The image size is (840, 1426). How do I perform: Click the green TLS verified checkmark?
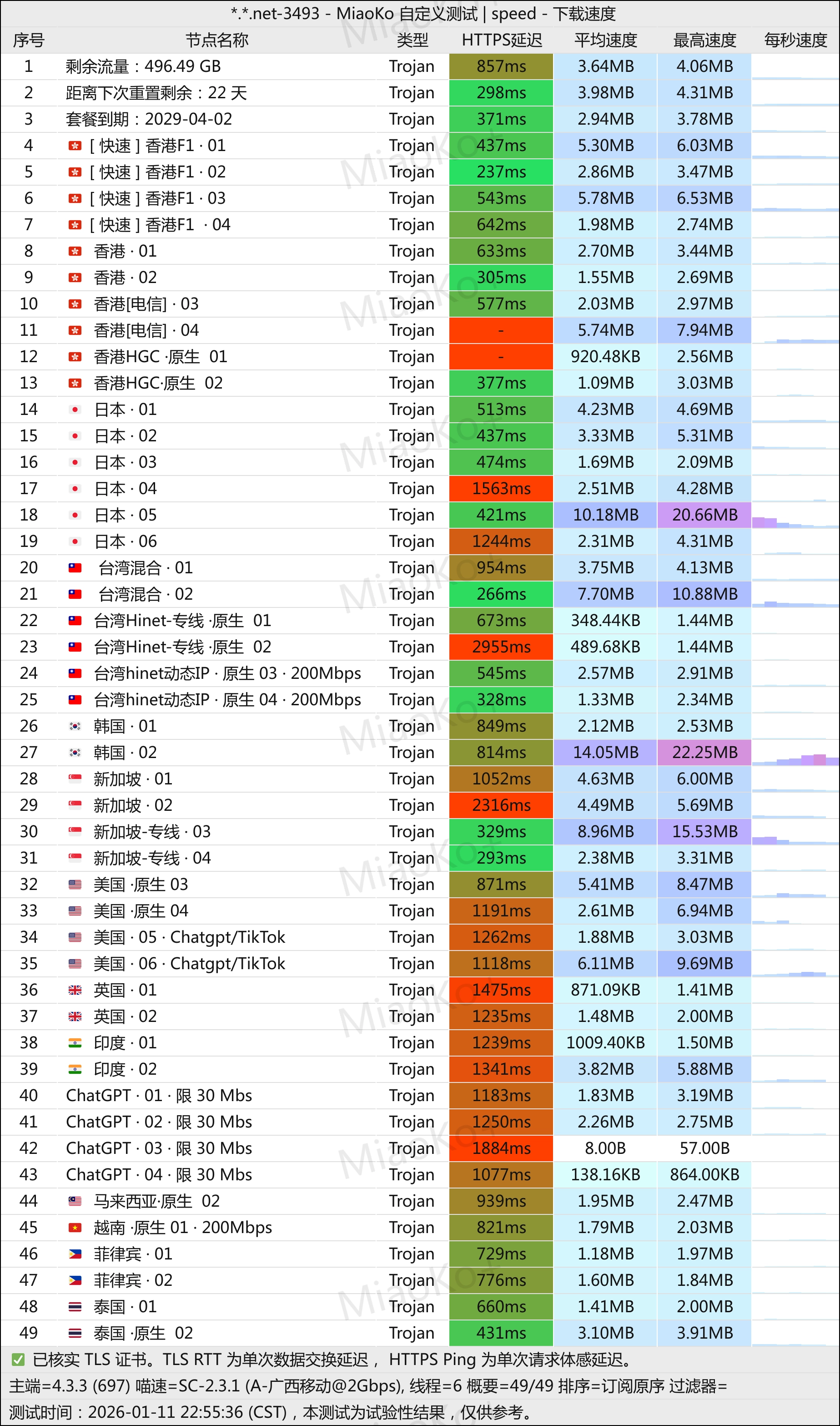click(18, 1360)
